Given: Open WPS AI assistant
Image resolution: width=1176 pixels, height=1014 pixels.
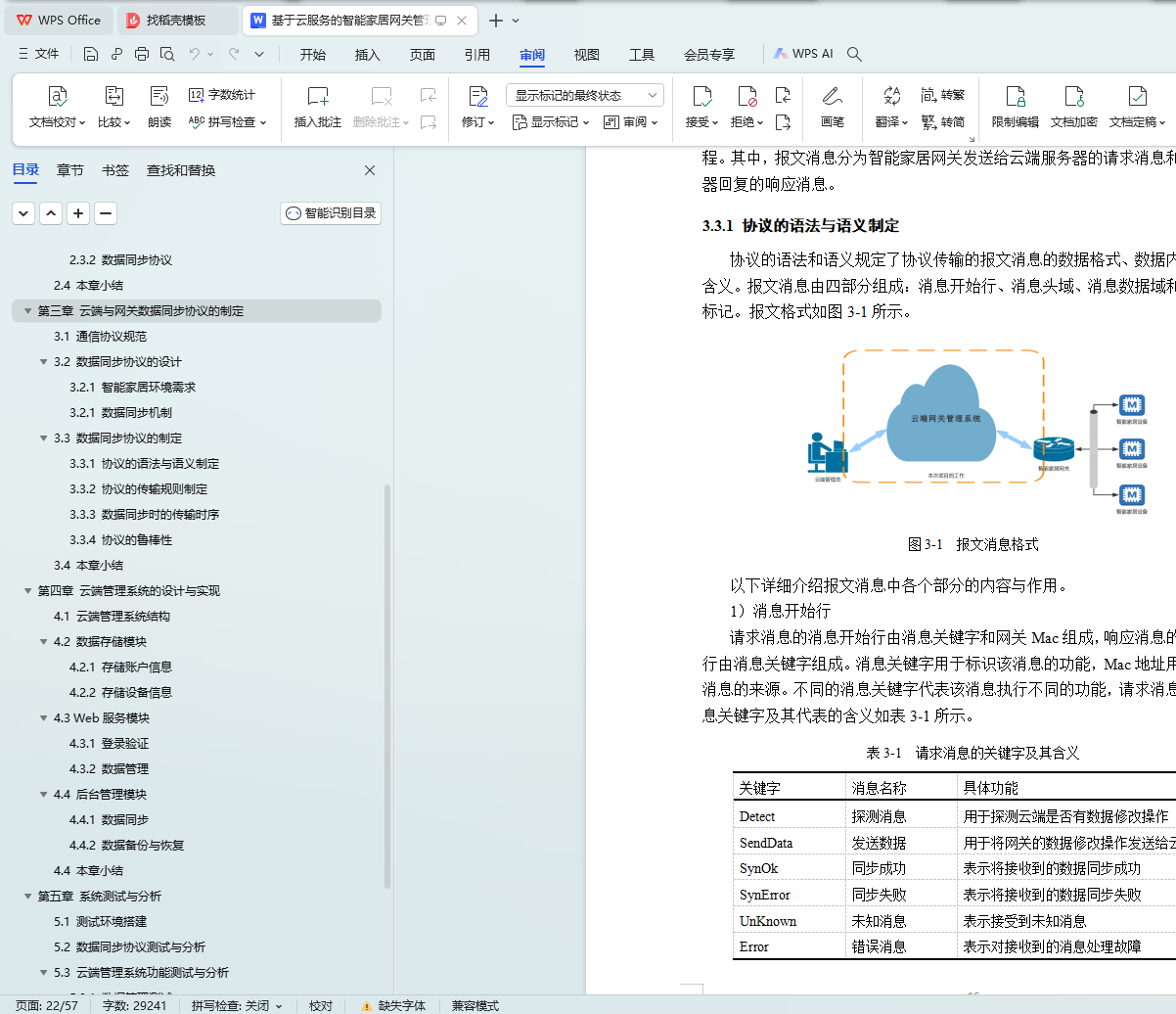Looking at the screenshot, I should [x=803, y=54].
